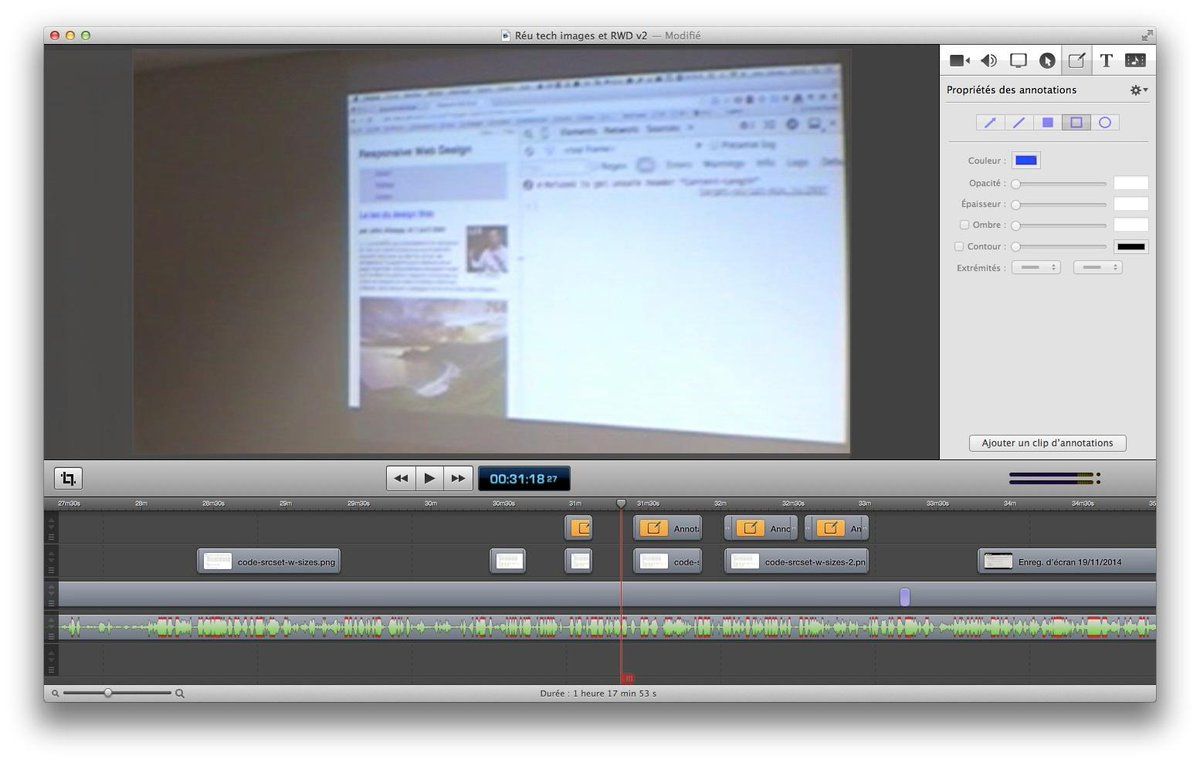Open the text properties tab icon

click(1106, 60)
